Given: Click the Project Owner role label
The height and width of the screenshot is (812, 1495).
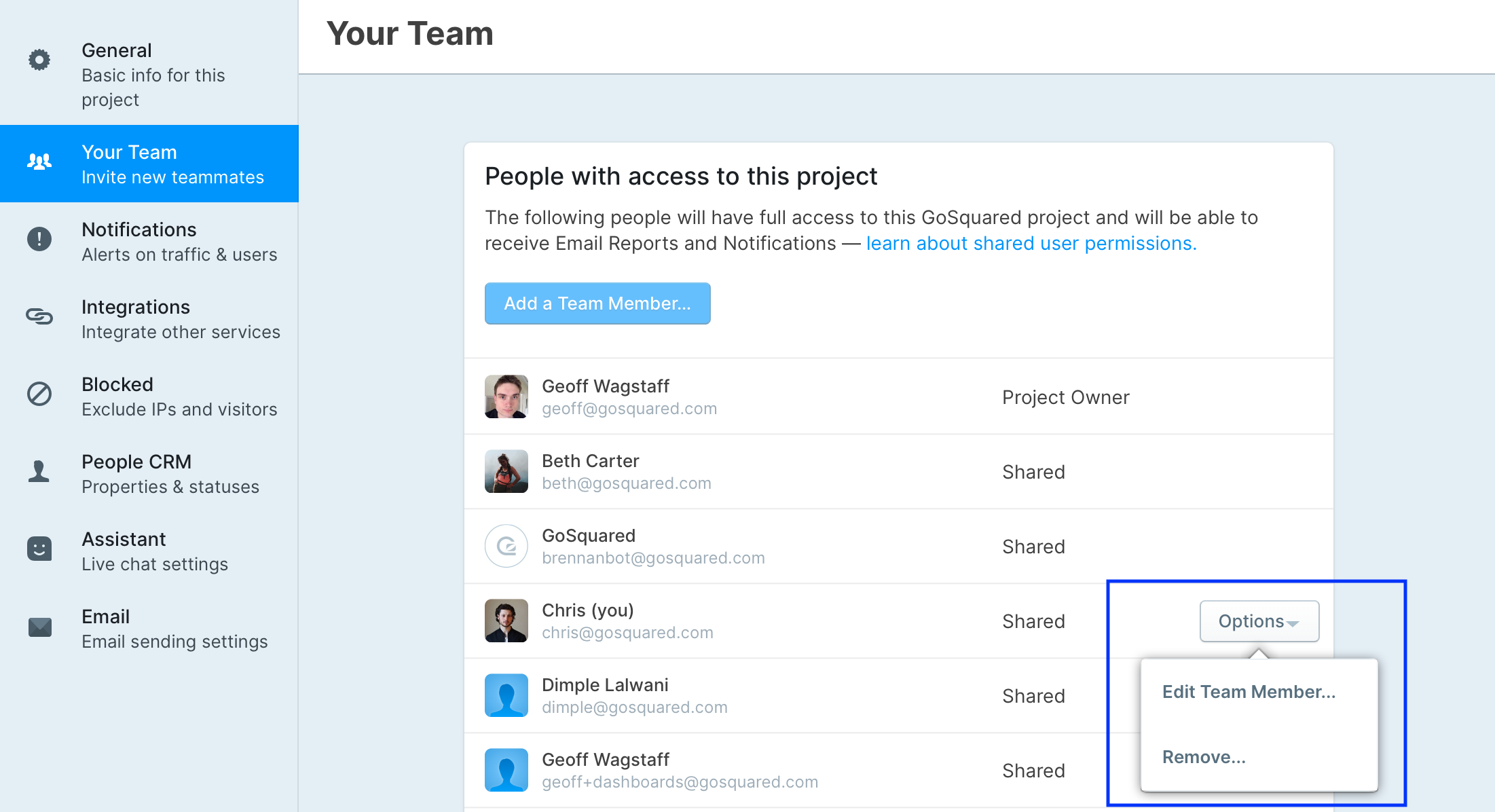Looking at the screenshot, I should coord(1066,397).
